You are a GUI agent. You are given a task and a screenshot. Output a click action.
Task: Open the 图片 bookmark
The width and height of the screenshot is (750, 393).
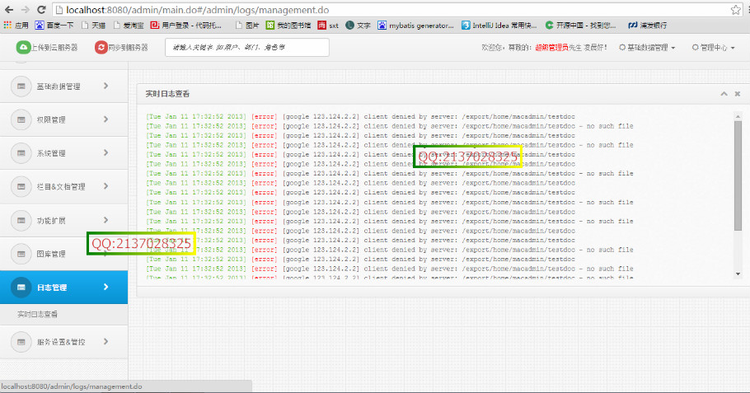247,25
